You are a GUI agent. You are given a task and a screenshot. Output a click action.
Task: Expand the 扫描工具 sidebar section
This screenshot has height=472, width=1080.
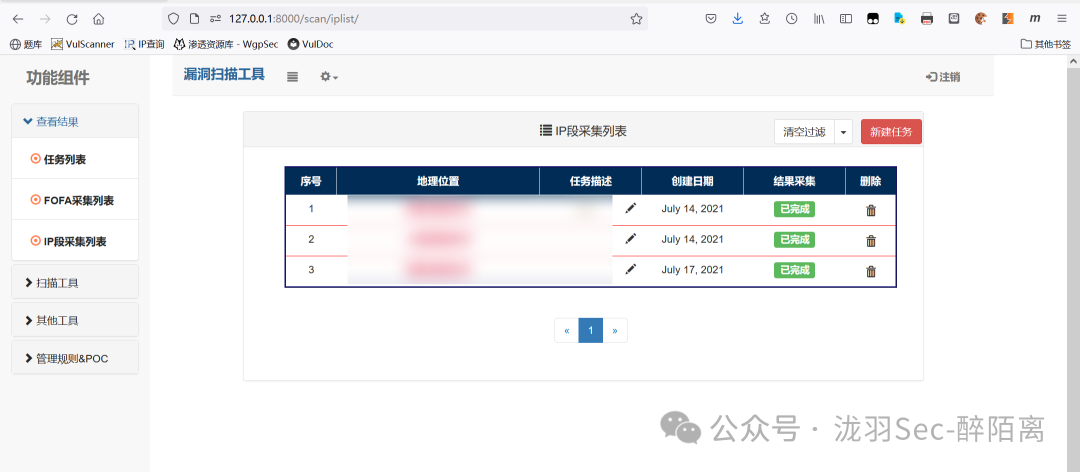[x=75, y=283]
